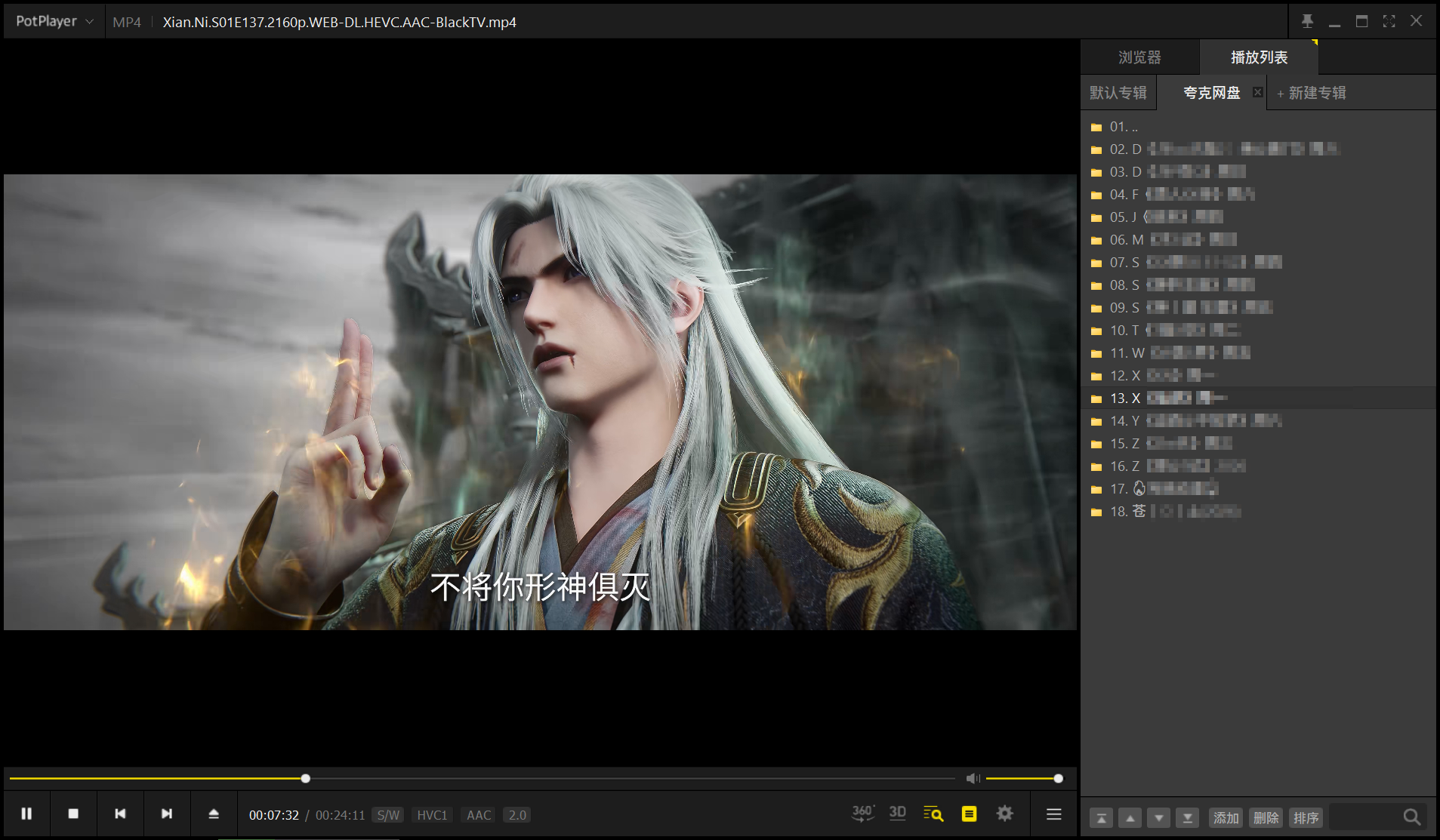
Task: Open playlist folder 17.
Action: coord(1258,489)
